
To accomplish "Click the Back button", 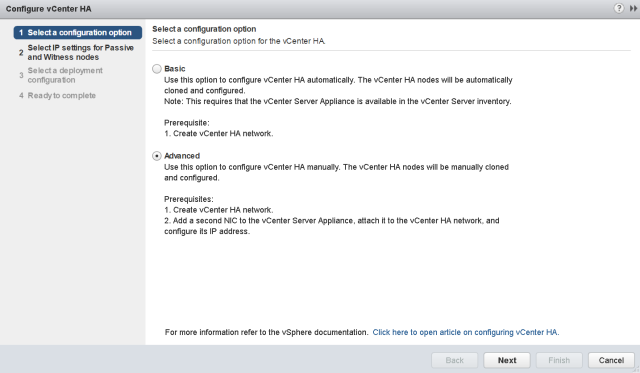I will (x=455, y=360).
